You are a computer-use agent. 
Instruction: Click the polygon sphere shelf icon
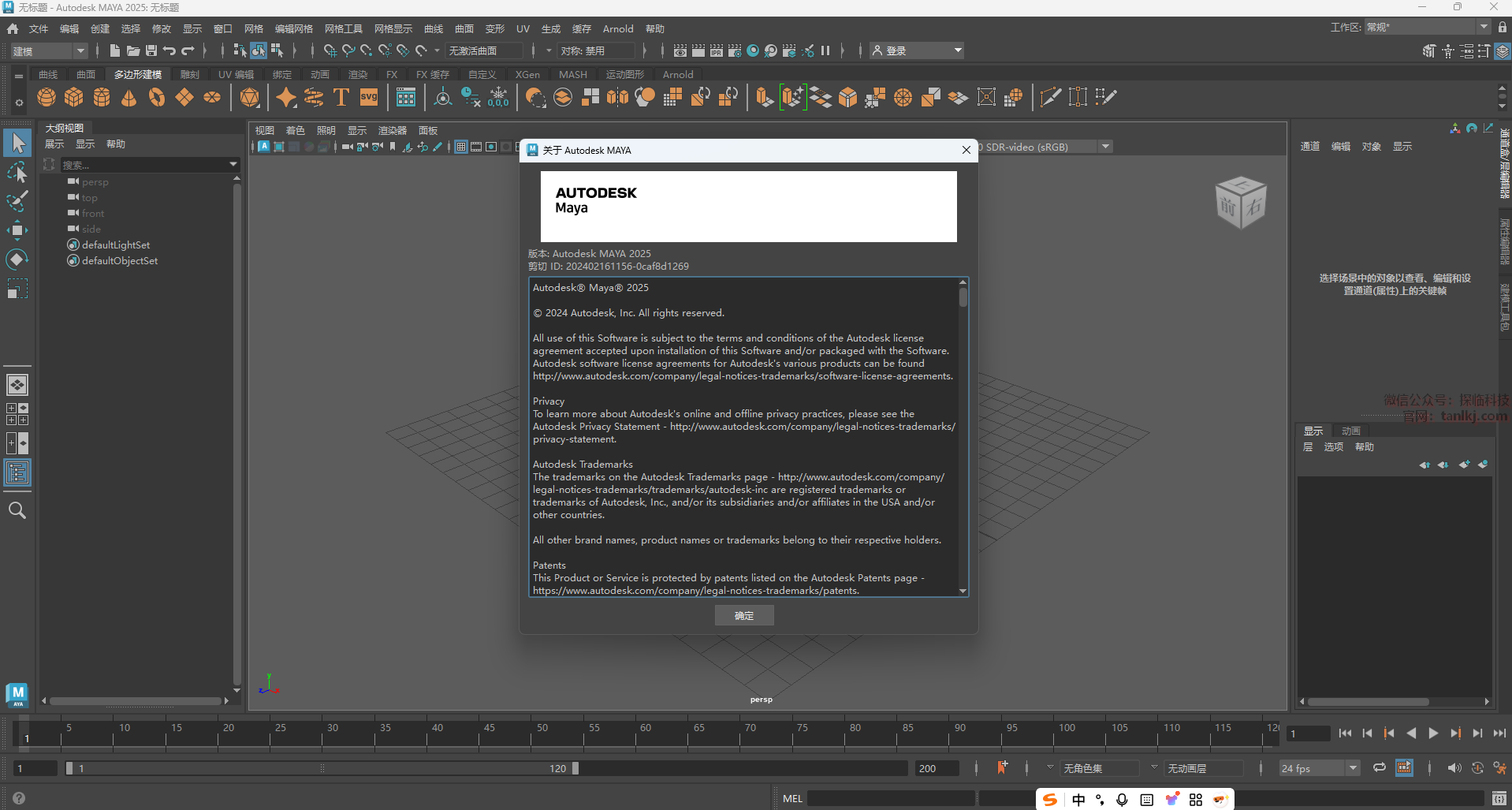pos(47,97)
